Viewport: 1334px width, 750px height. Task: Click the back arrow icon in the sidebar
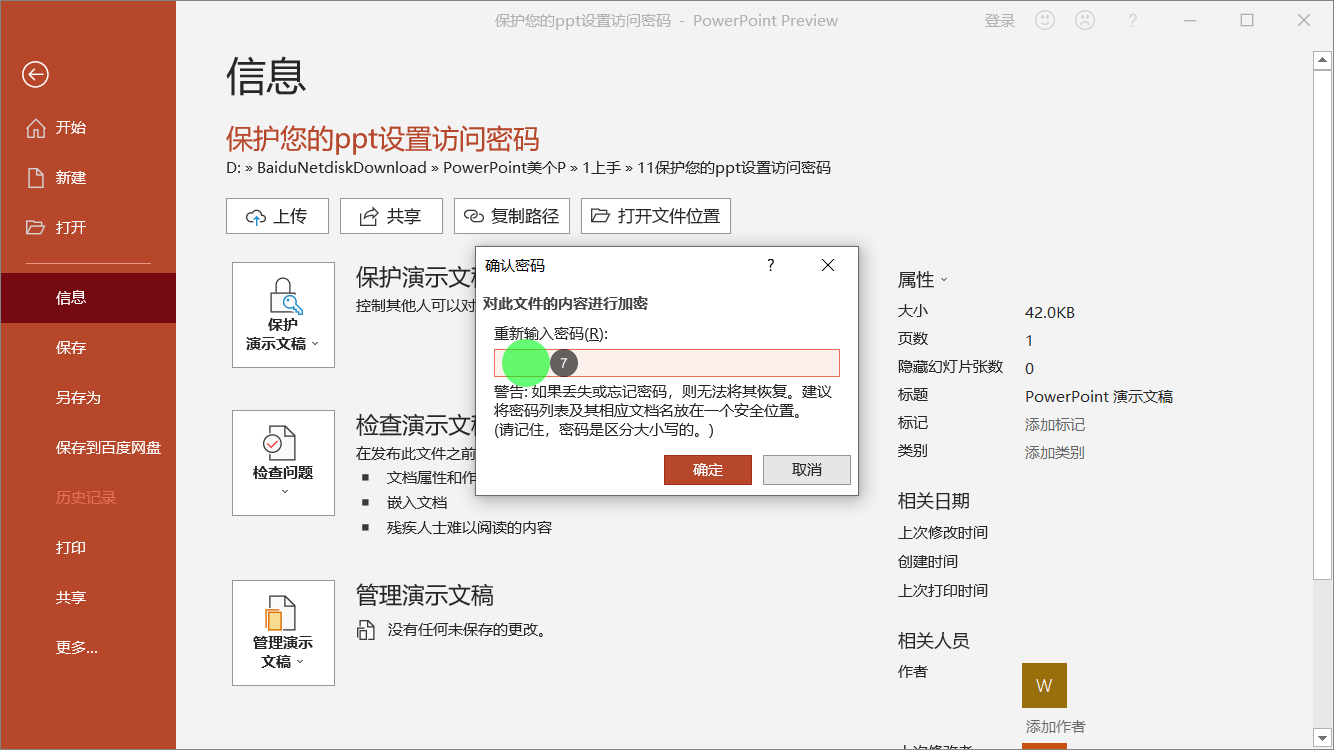36,74
